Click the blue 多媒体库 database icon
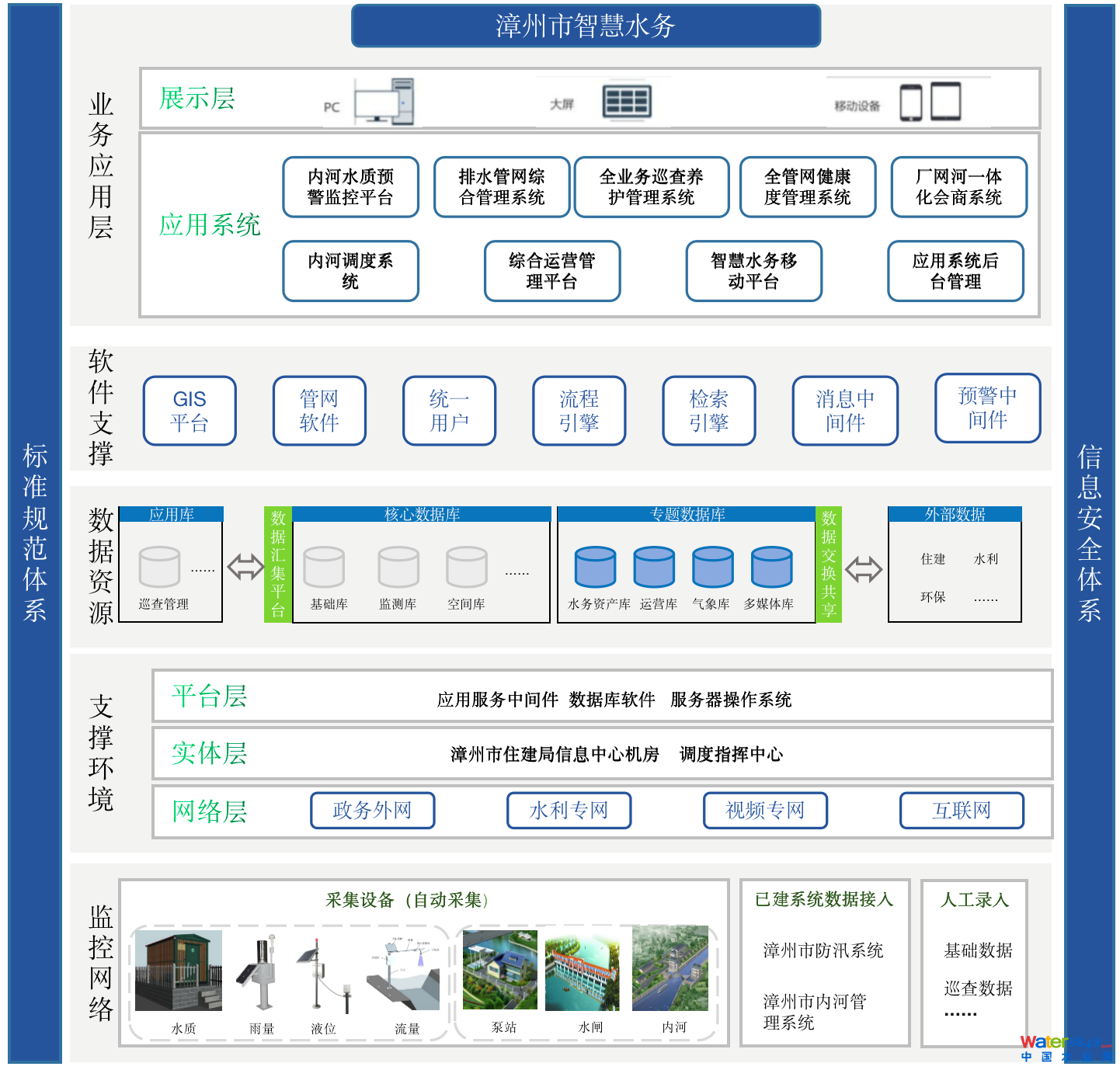 (x=771, y=567)
